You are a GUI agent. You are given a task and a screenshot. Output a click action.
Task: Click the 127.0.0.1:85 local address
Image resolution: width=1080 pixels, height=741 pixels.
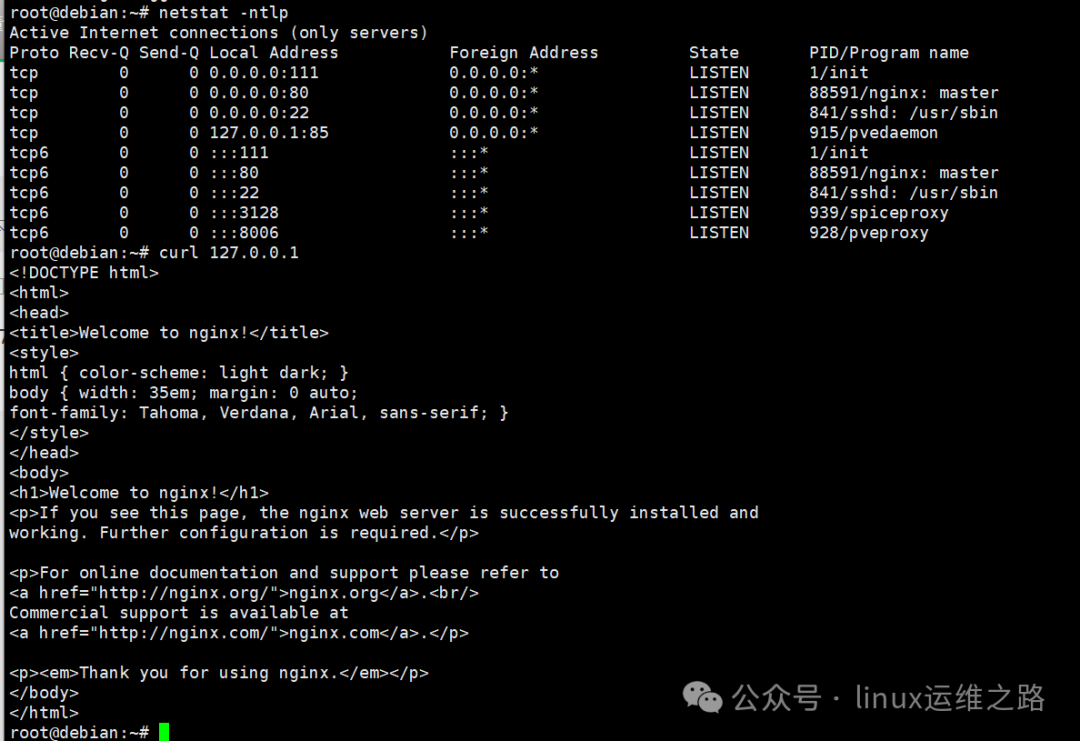268,133
